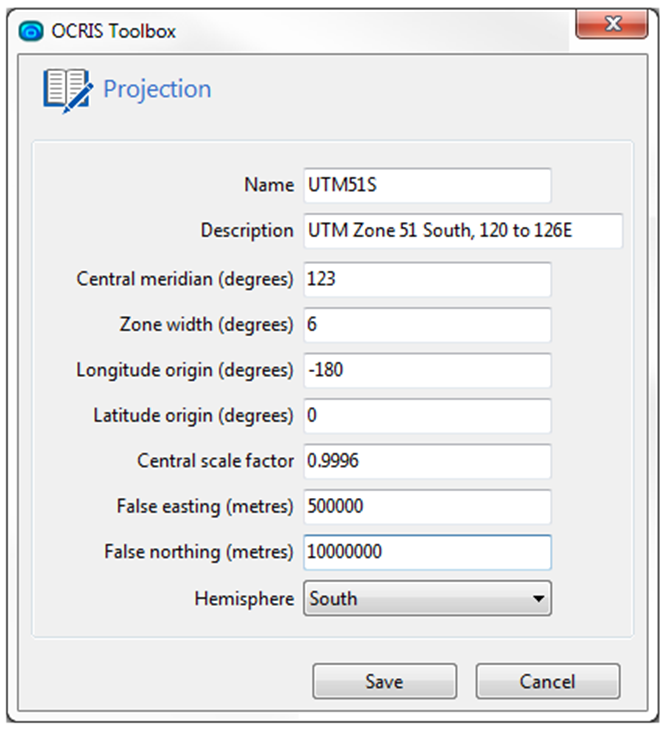Viewport: 664px width, 729px height.
Task: Click the Description field label
Action: point(247,231)
